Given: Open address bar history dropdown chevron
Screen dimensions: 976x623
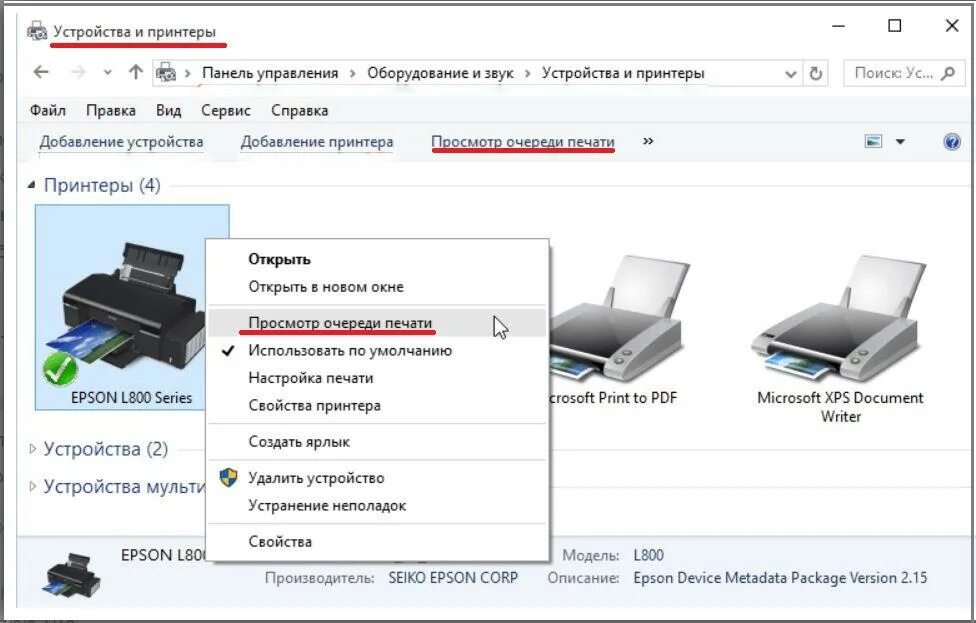Looking at the screenshot, I should pyautogui.click(x=791, y=74).
